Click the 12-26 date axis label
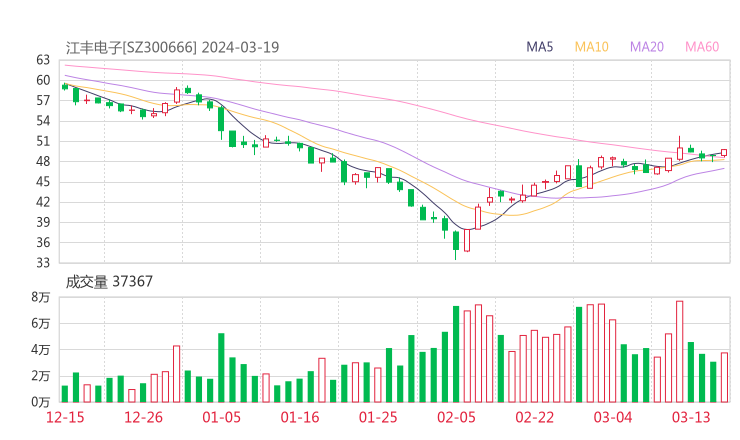This screenshot has height=440, width=740. pos(143,417)
